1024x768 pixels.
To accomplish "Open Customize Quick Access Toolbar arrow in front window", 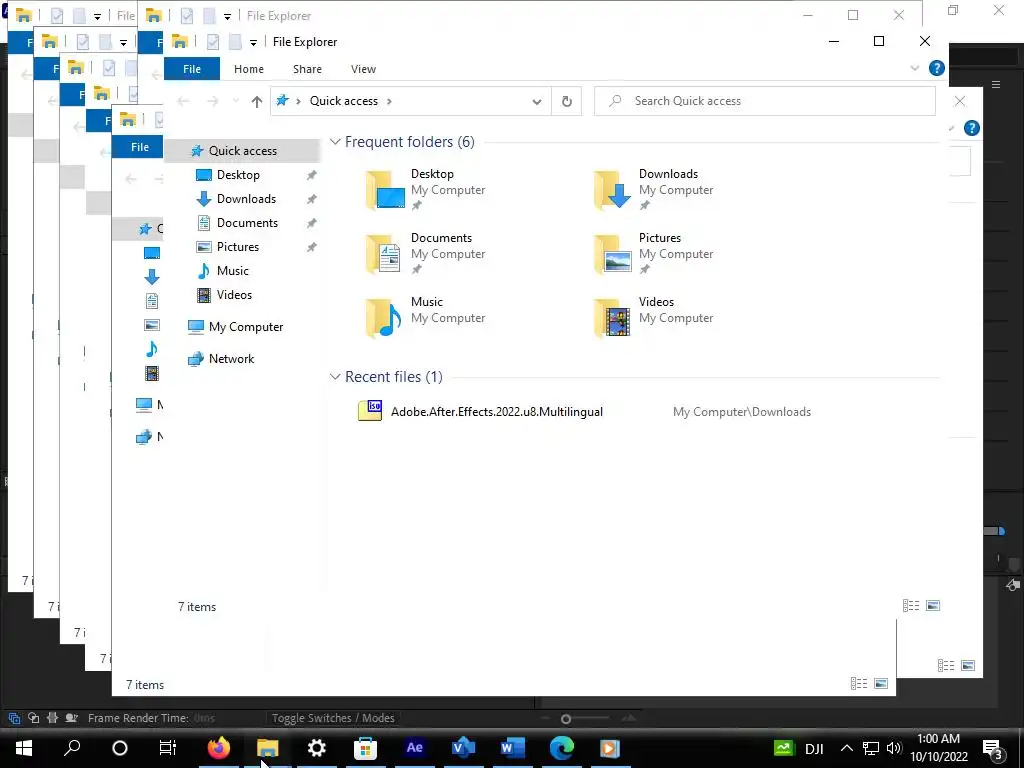I will [253, 42].
